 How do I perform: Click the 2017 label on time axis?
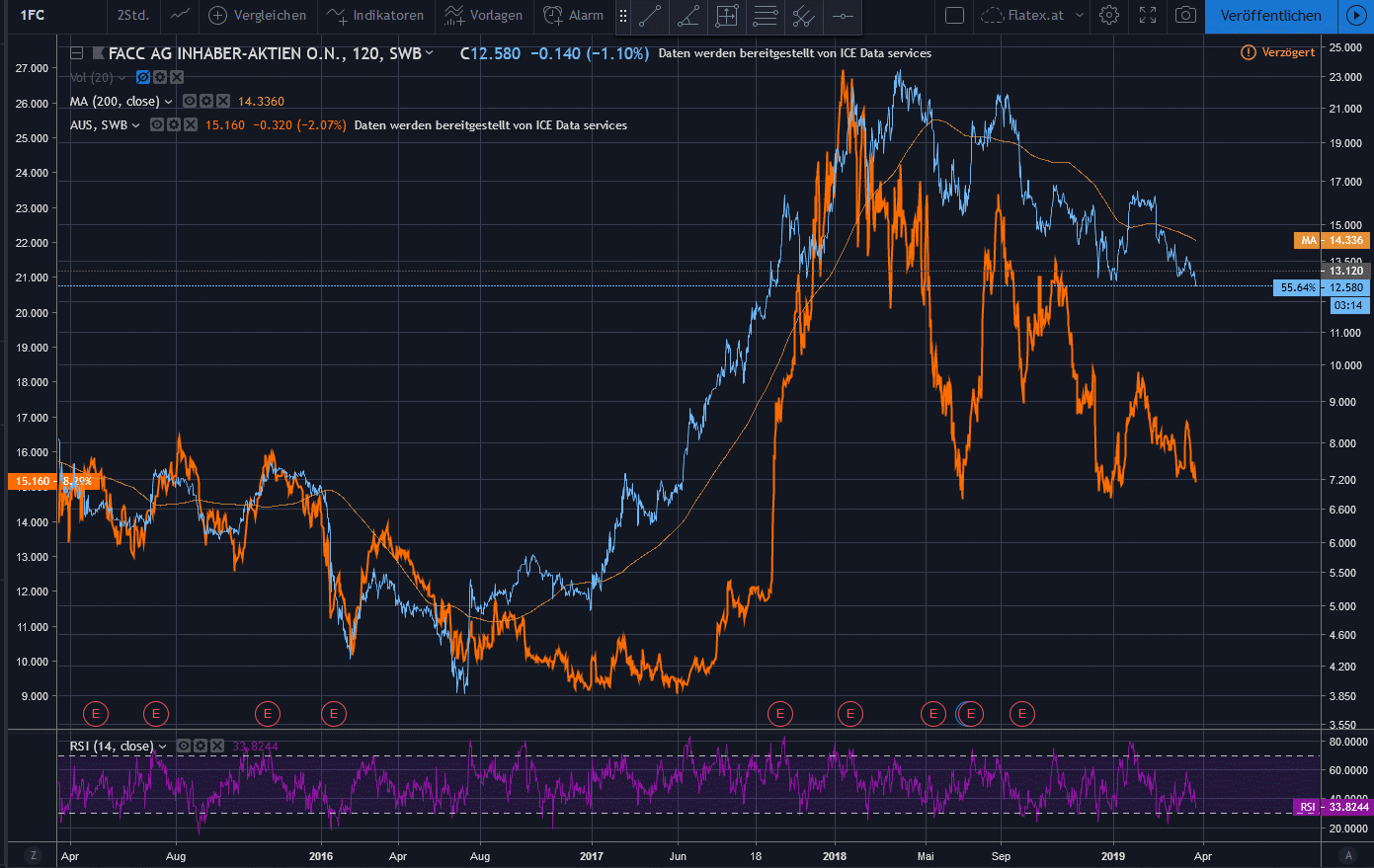[x=591, y=856]
